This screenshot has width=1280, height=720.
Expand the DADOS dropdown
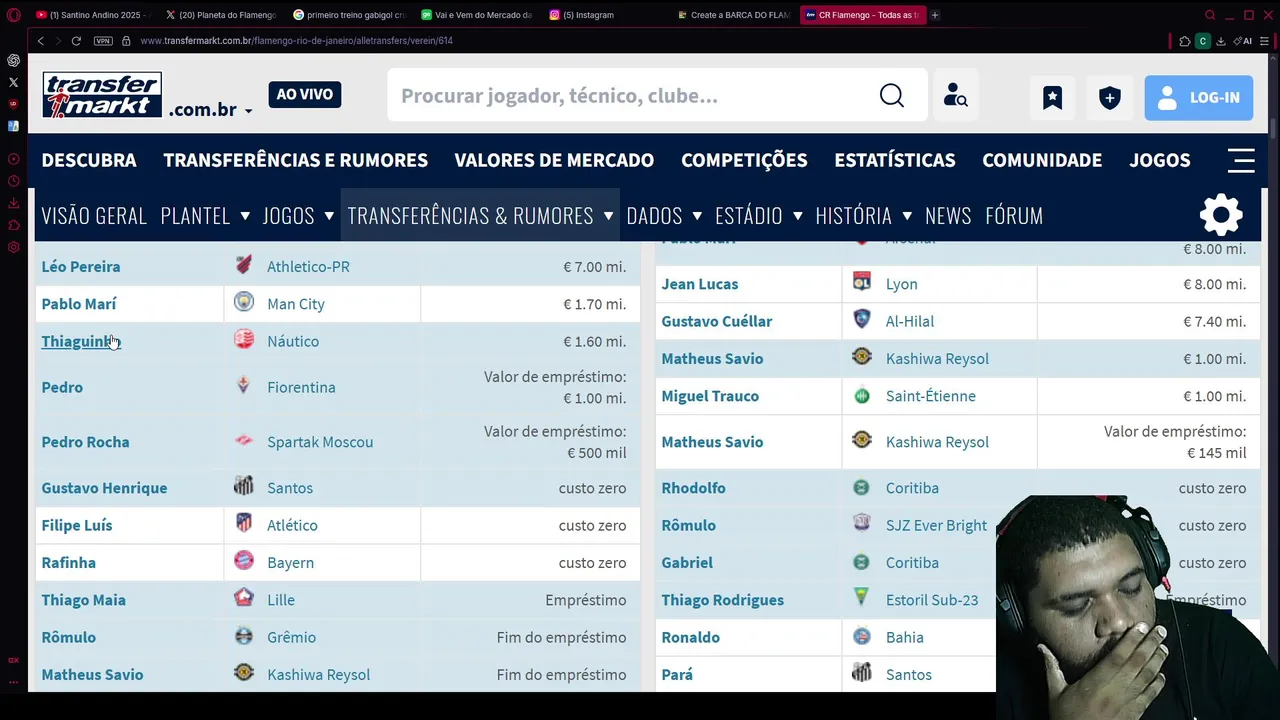697,216
